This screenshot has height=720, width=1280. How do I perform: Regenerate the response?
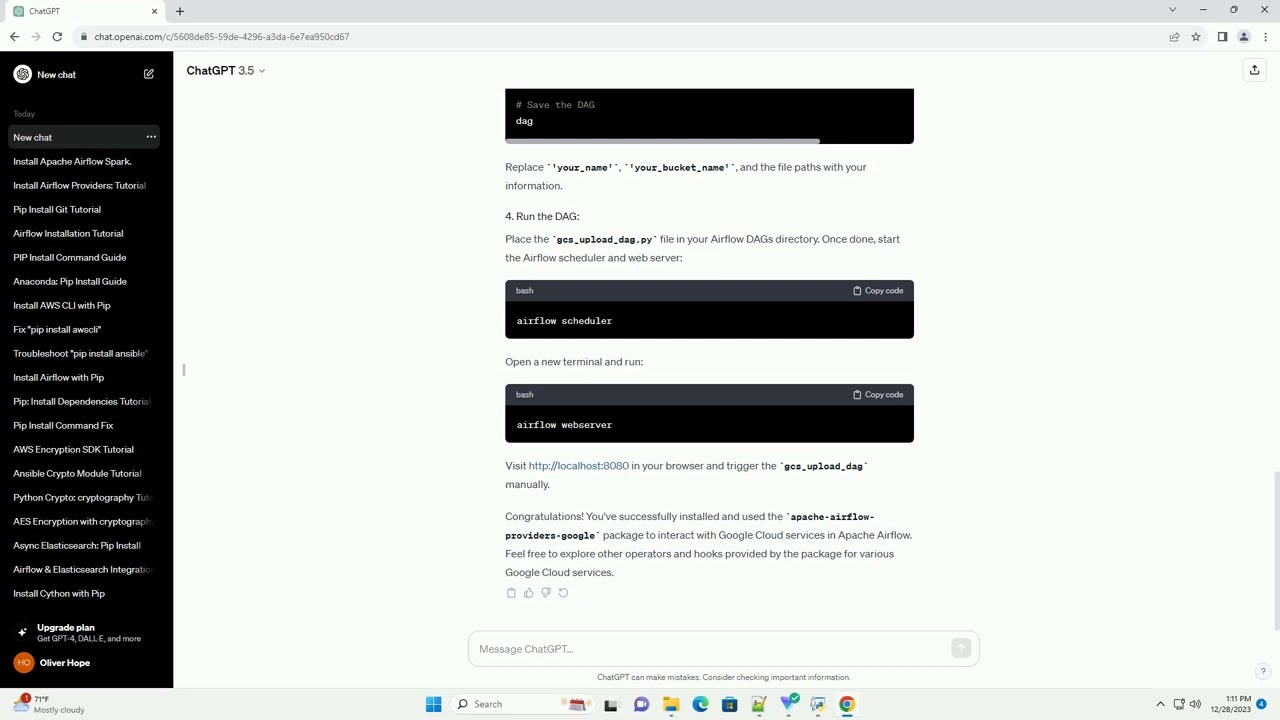pos(563,593)
